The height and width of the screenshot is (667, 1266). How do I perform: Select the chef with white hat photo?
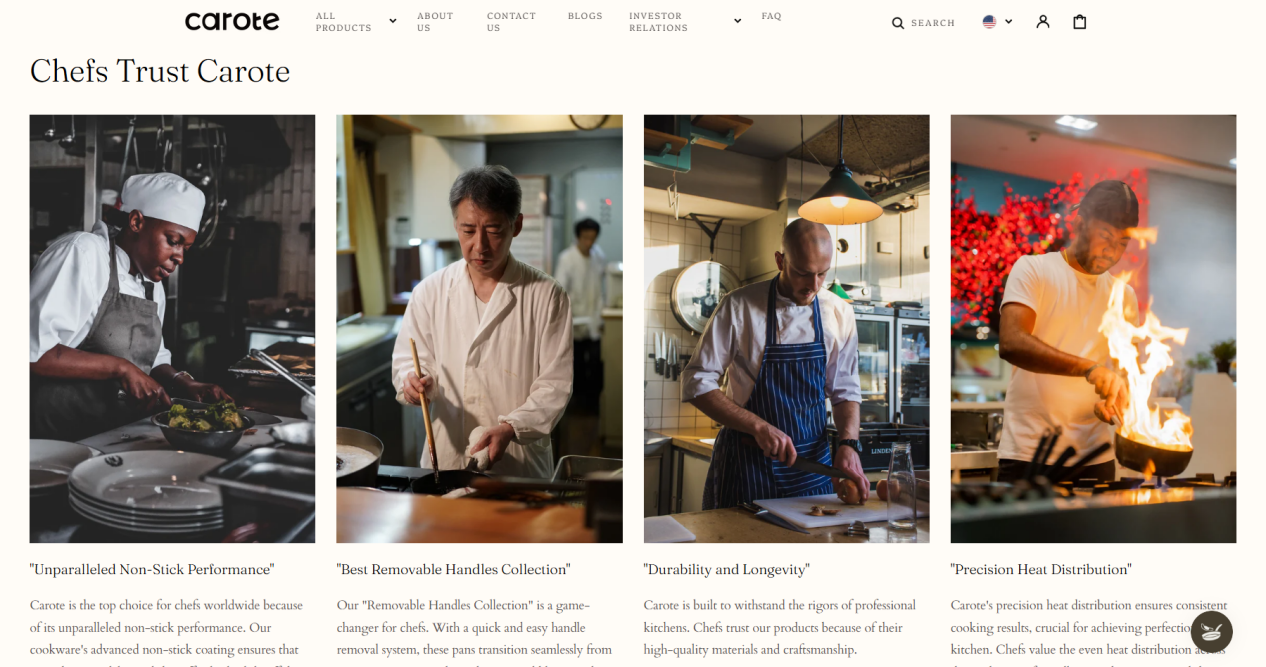tap(172, 329)
